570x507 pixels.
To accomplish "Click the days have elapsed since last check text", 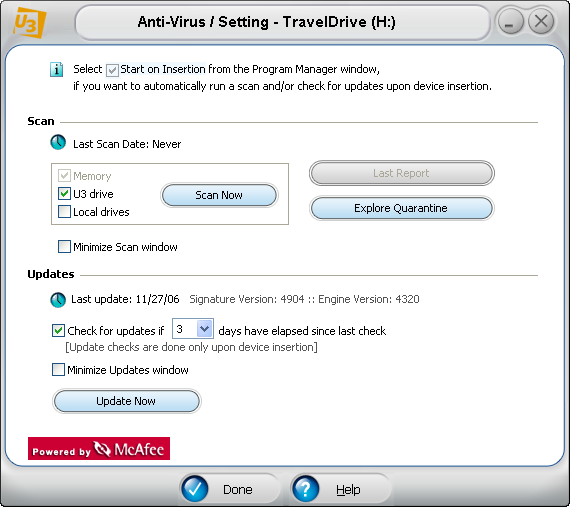I will 302,331.
